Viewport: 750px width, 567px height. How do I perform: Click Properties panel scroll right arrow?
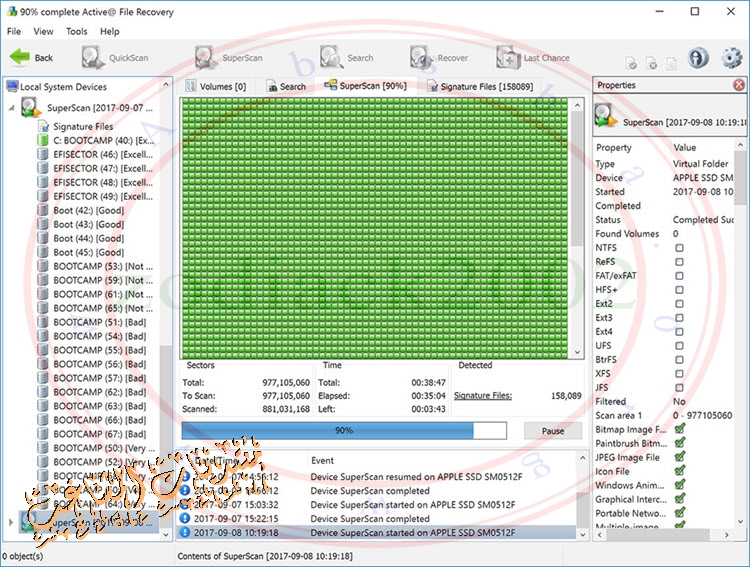point(727,535)
